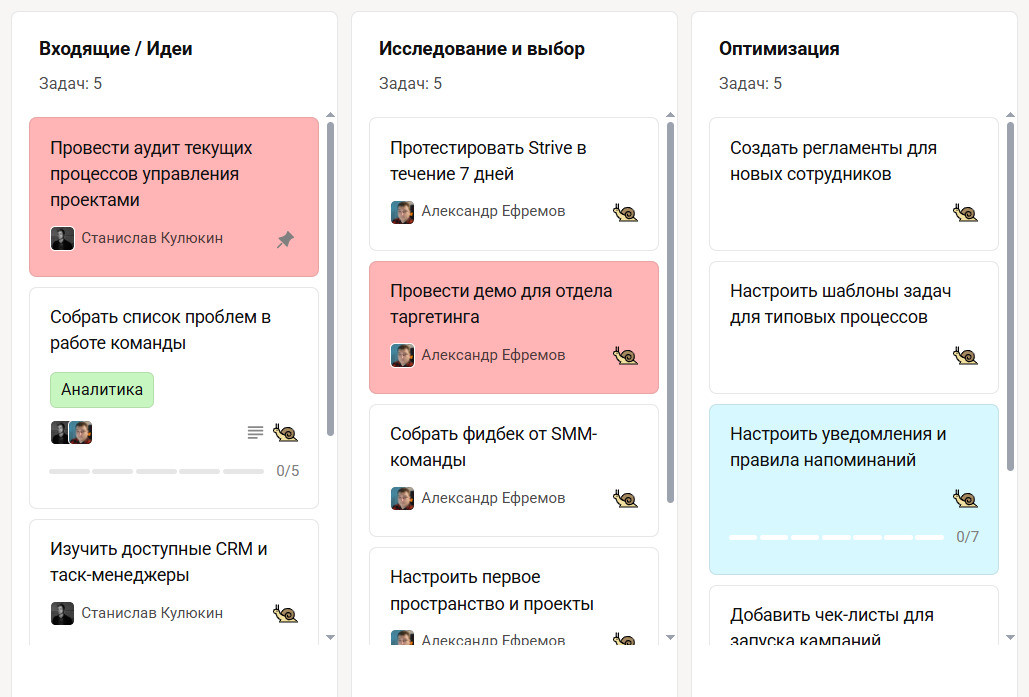Click description lines icon on team problems card

coord(255,432)
